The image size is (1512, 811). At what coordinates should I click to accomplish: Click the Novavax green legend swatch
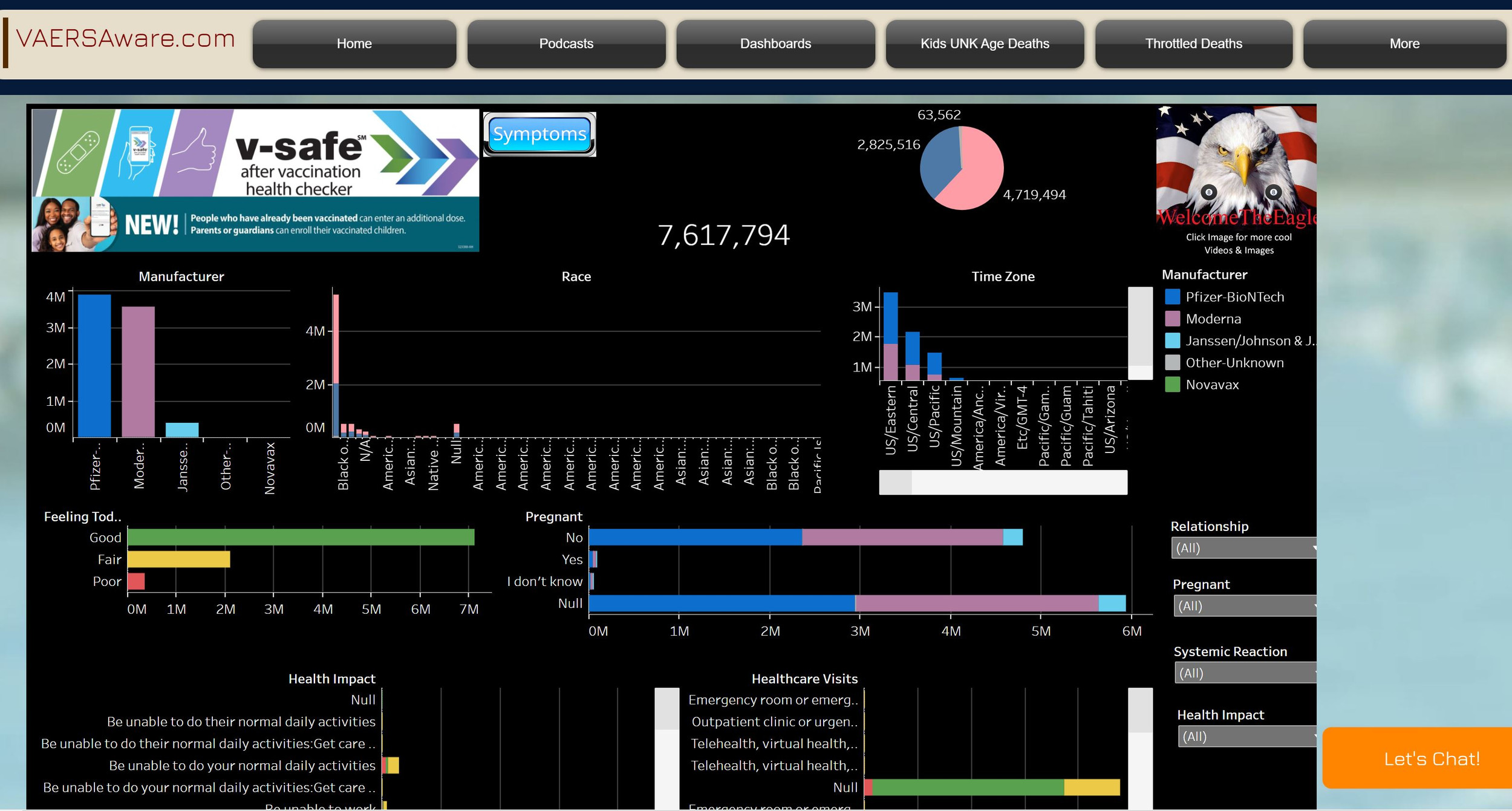(x=1172, y=385)
